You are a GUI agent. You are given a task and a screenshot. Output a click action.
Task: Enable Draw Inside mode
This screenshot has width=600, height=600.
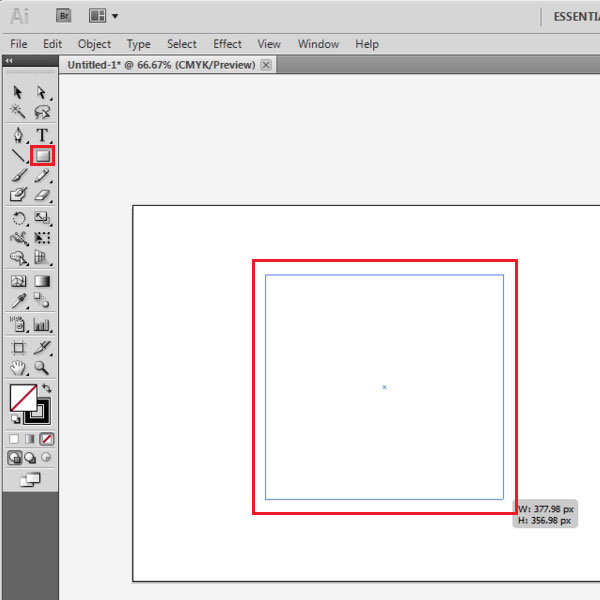coord(46,457)
